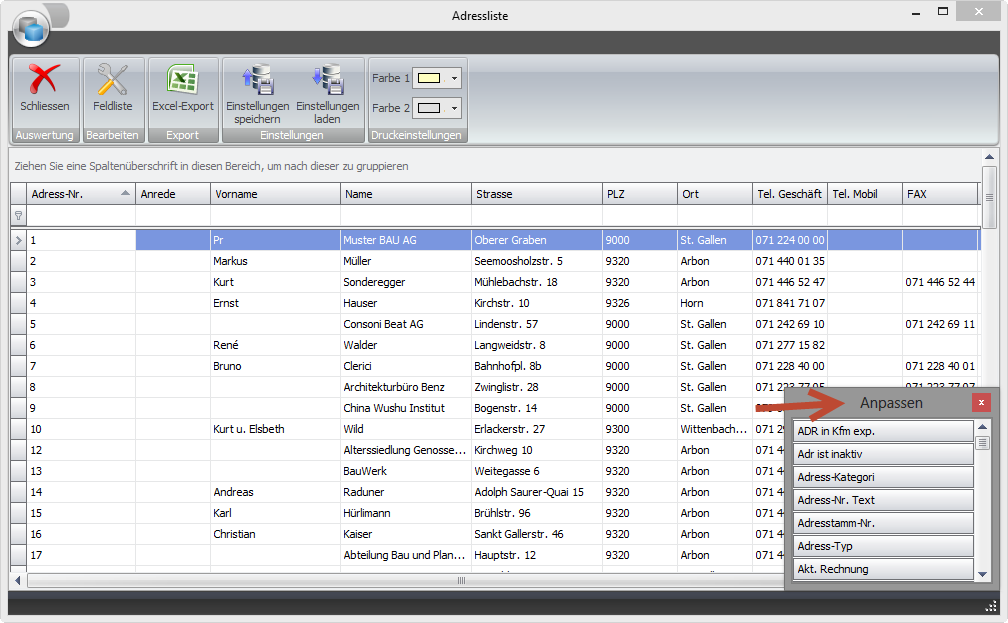This screenshot has width=1008, height=623.
Task: Click the Schliessen red X icon
Action: (44, 80)
